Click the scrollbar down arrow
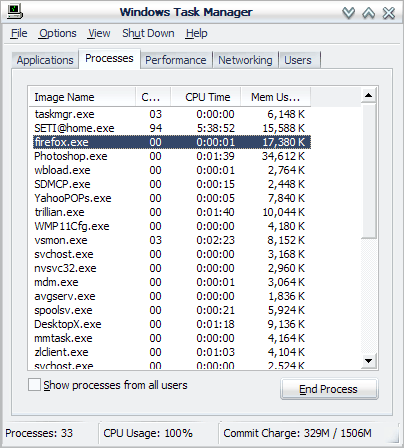This screenshot has width=404, height=448. (369, 361)
